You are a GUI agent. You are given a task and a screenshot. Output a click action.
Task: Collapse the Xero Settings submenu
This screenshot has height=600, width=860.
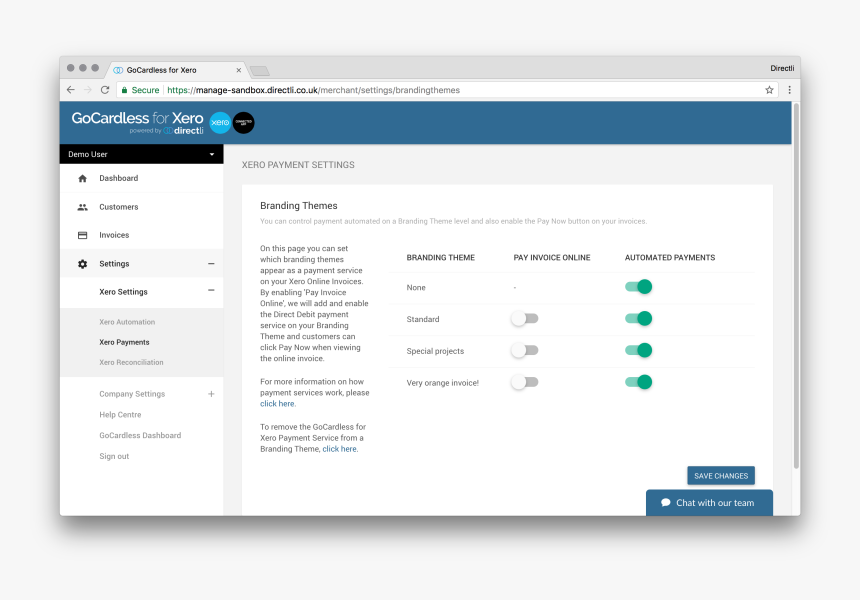click(x=211, y=292)
